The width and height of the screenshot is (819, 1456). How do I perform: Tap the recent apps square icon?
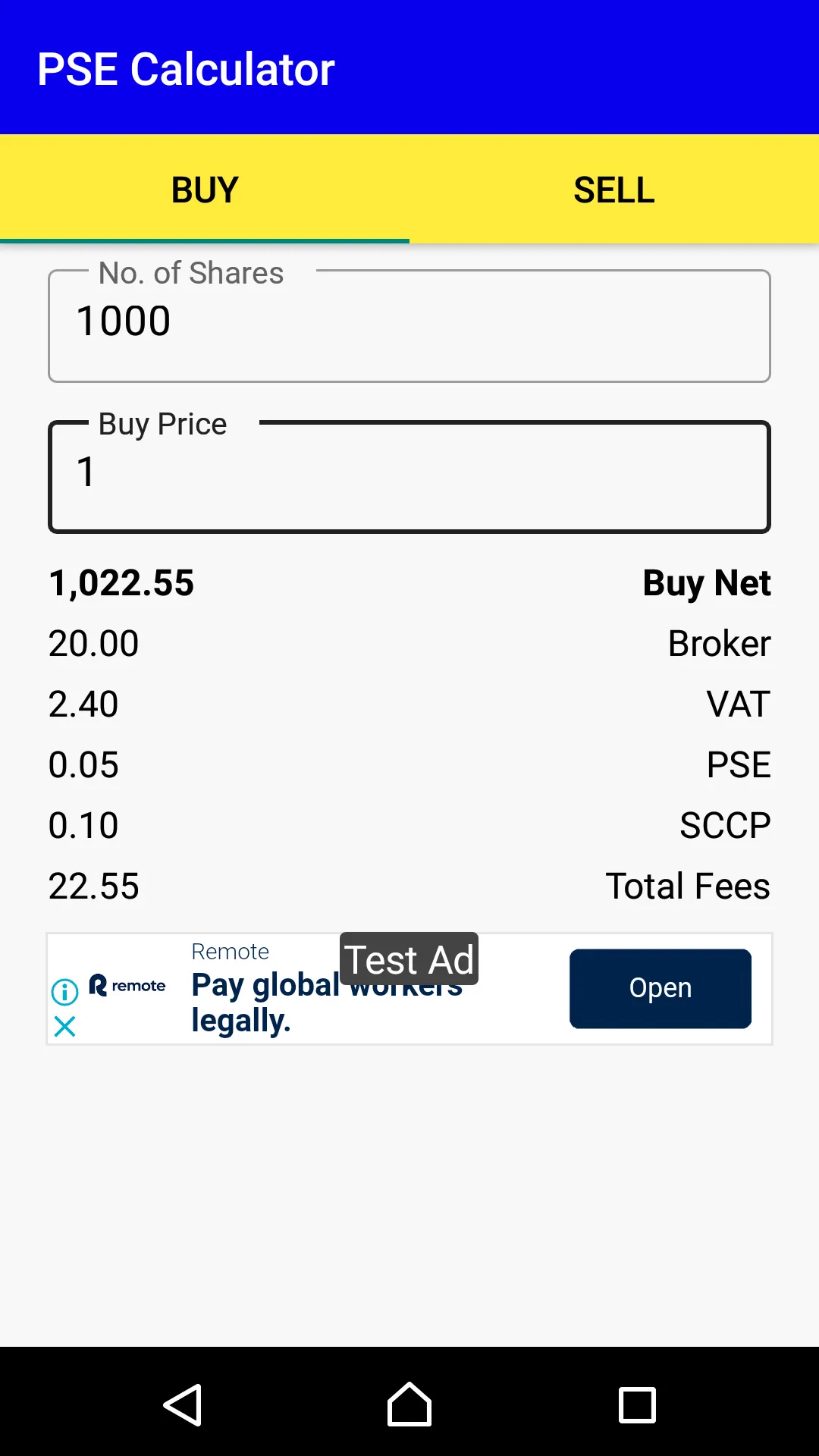click(637, 1405)
